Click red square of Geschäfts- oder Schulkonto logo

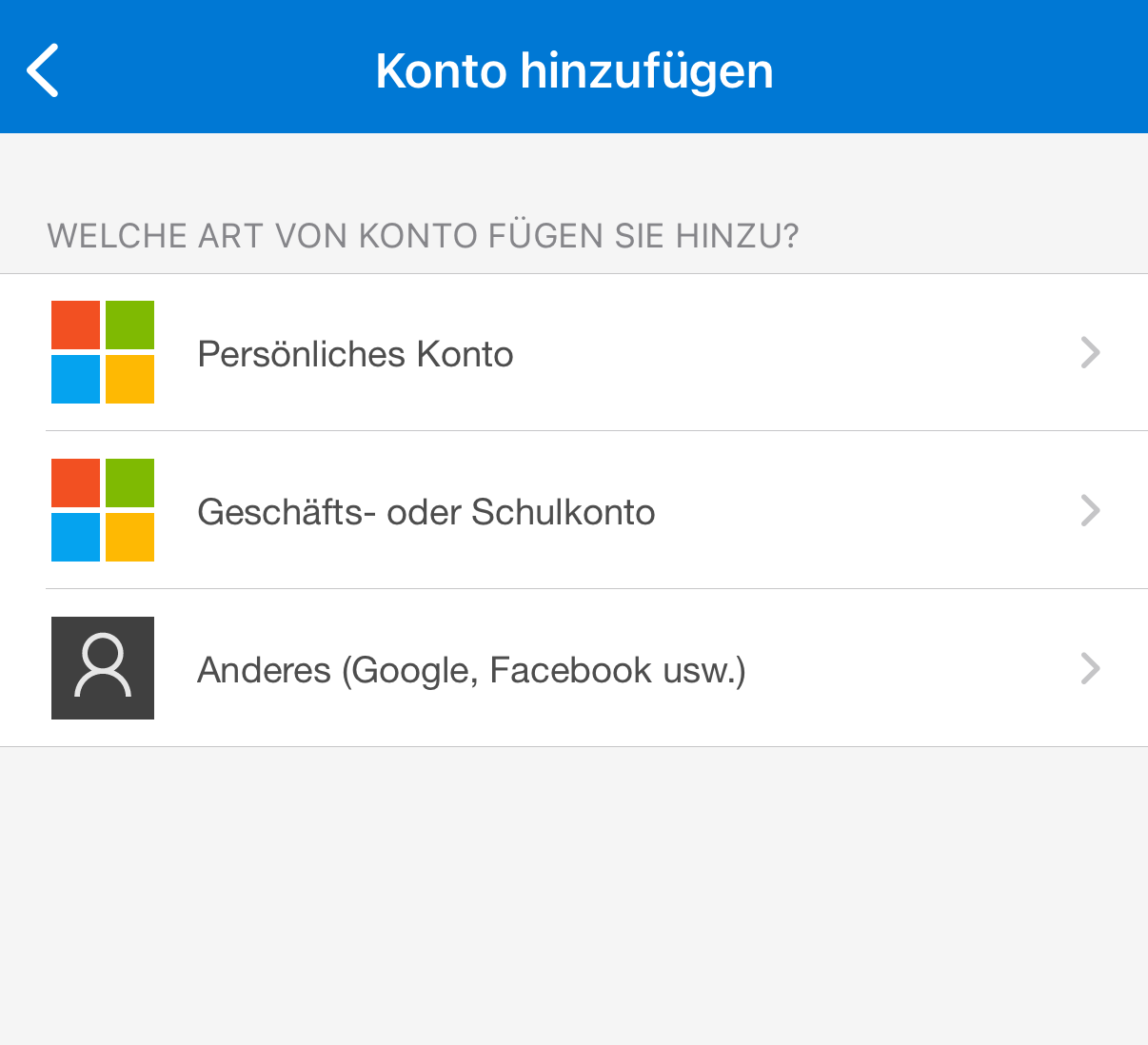click(76, 483)
